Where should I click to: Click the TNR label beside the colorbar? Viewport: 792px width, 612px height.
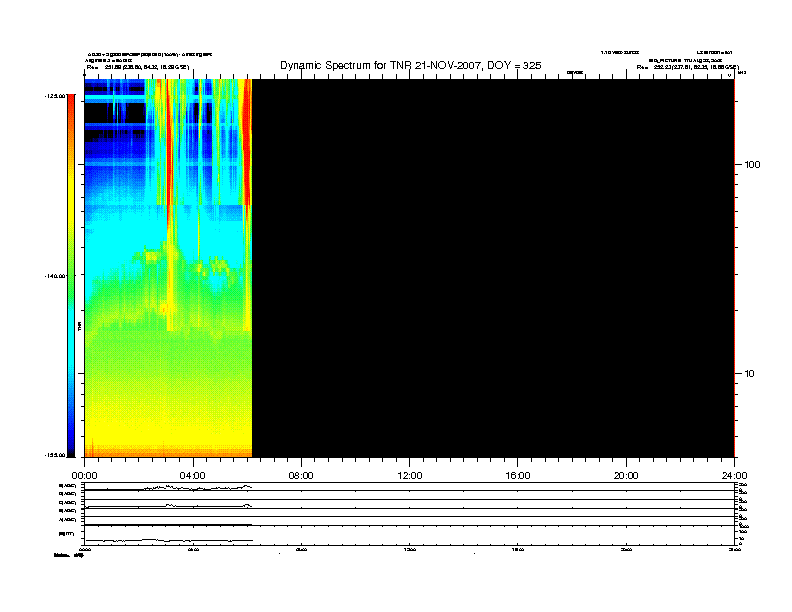(79, 327)
